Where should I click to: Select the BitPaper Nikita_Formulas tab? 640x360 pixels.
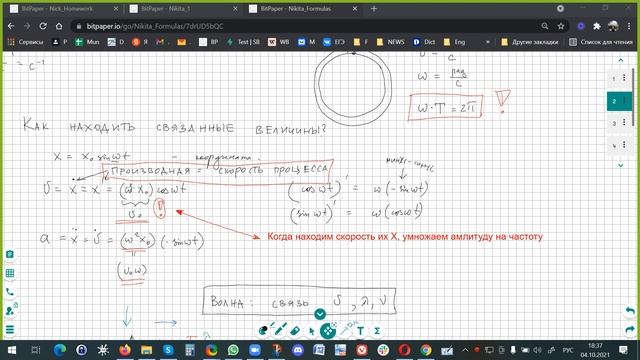[303, 9]
